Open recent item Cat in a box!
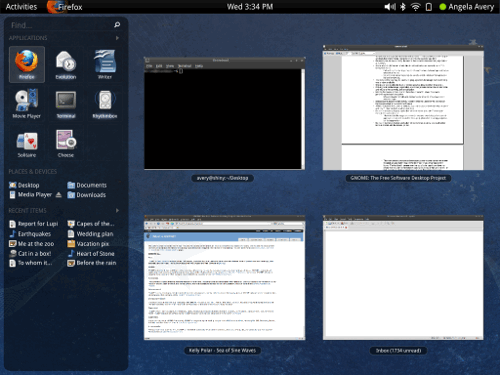This screenshot has height=375, width=500. 30,254
